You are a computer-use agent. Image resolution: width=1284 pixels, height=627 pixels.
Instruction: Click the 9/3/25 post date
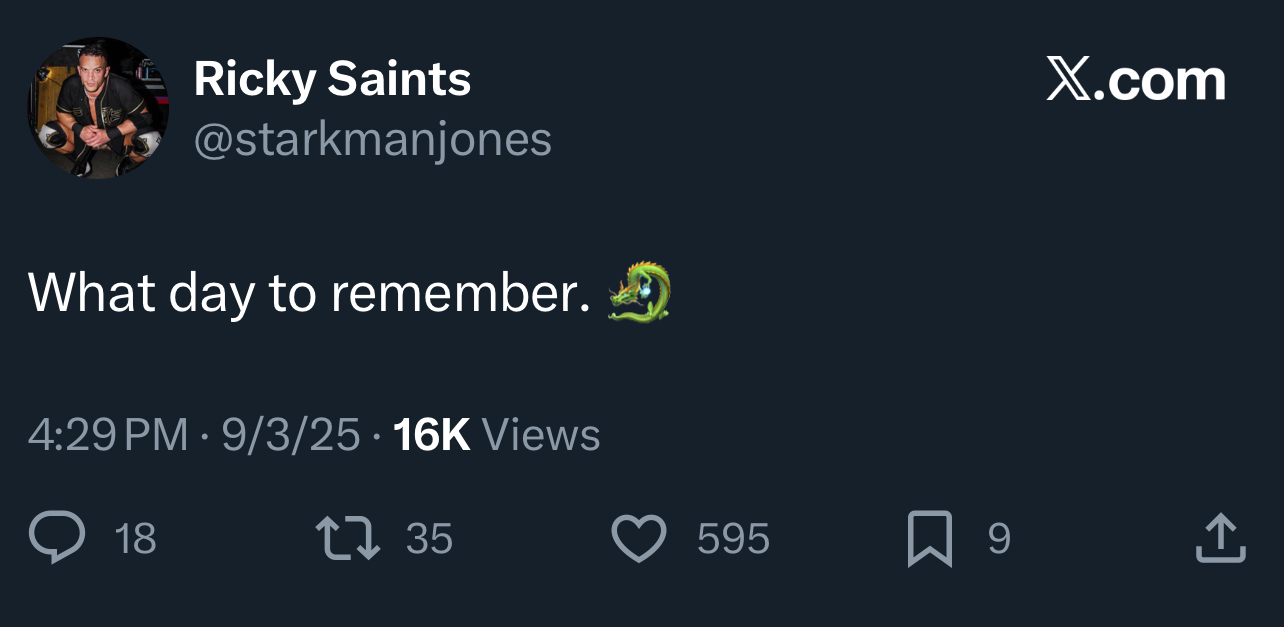[x=290, y=435]
